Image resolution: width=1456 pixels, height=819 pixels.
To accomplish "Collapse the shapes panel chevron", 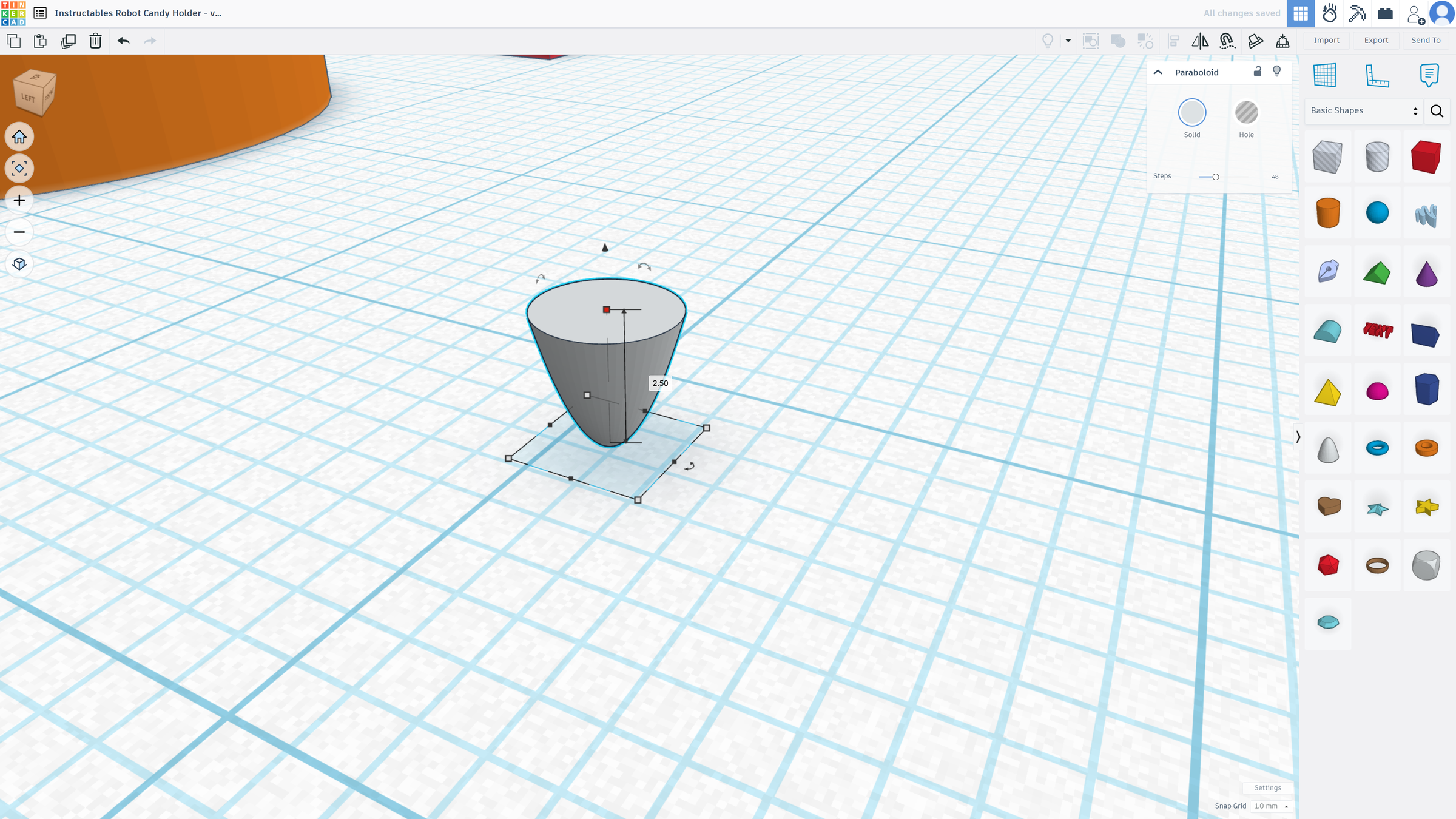I will (1298, 437).
